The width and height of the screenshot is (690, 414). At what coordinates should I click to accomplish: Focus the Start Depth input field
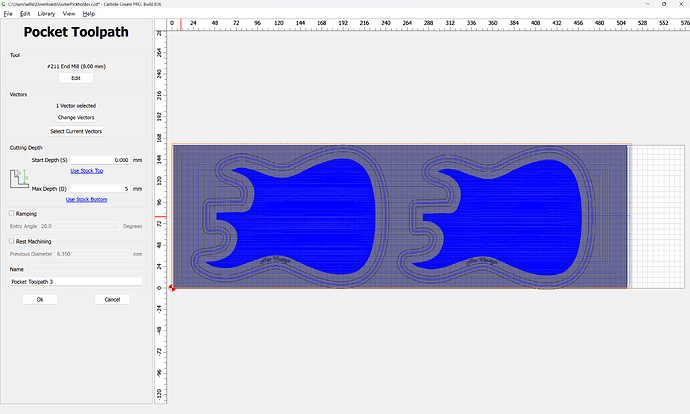point(100,160)
